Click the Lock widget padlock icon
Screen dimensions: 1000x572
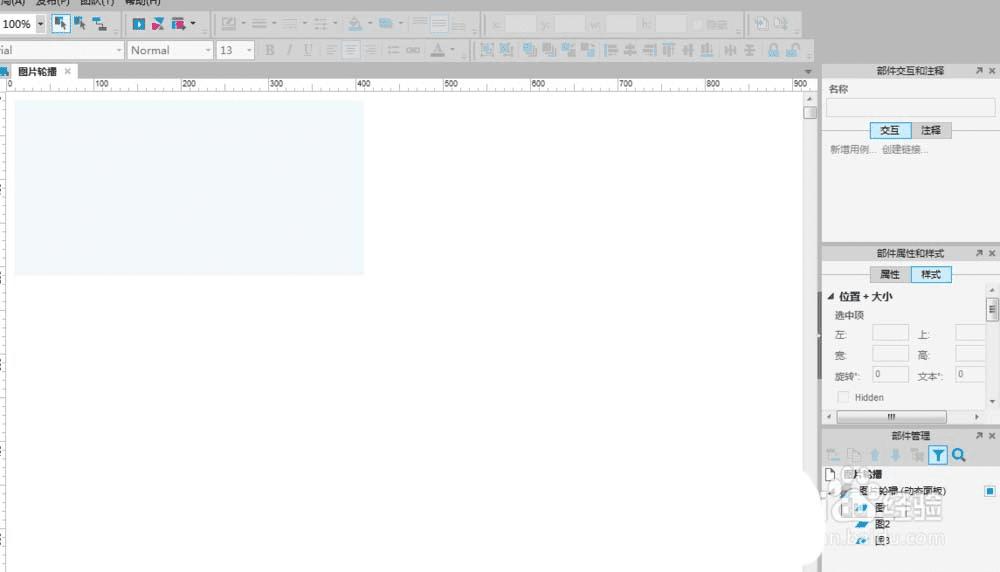(773, 50)
